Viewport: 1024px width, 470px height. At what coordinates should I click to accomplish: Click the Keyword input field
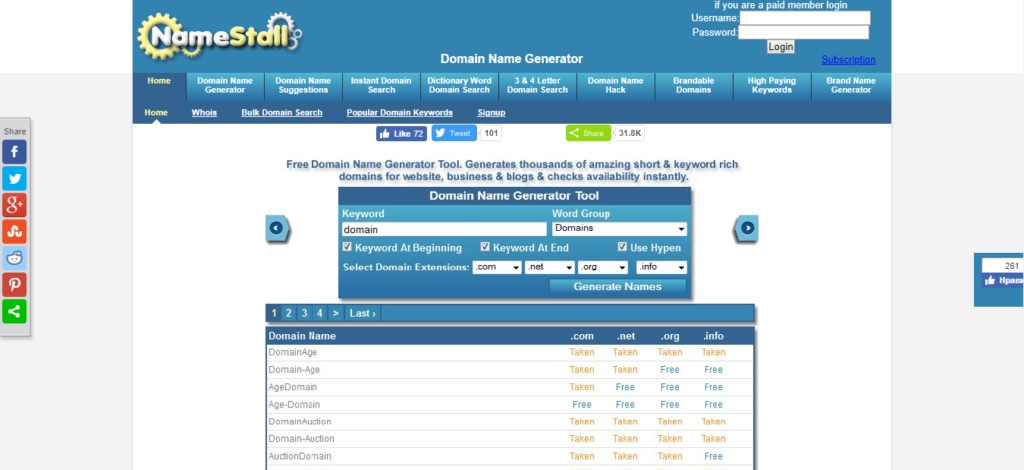pos(444,229)
